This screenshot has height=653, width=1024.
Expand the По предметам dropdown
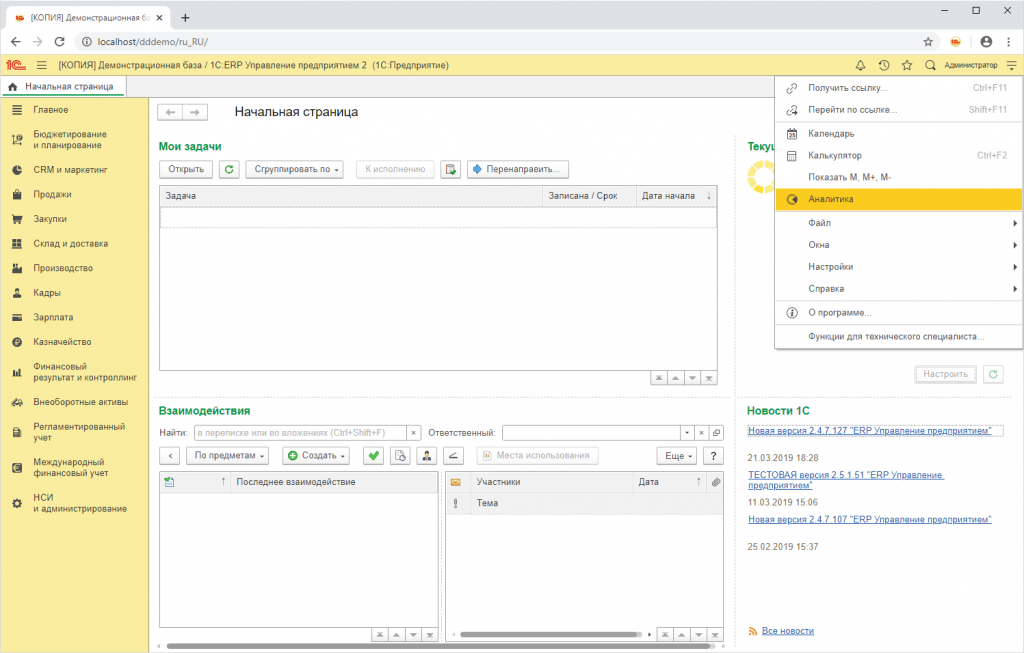(227, 456)
